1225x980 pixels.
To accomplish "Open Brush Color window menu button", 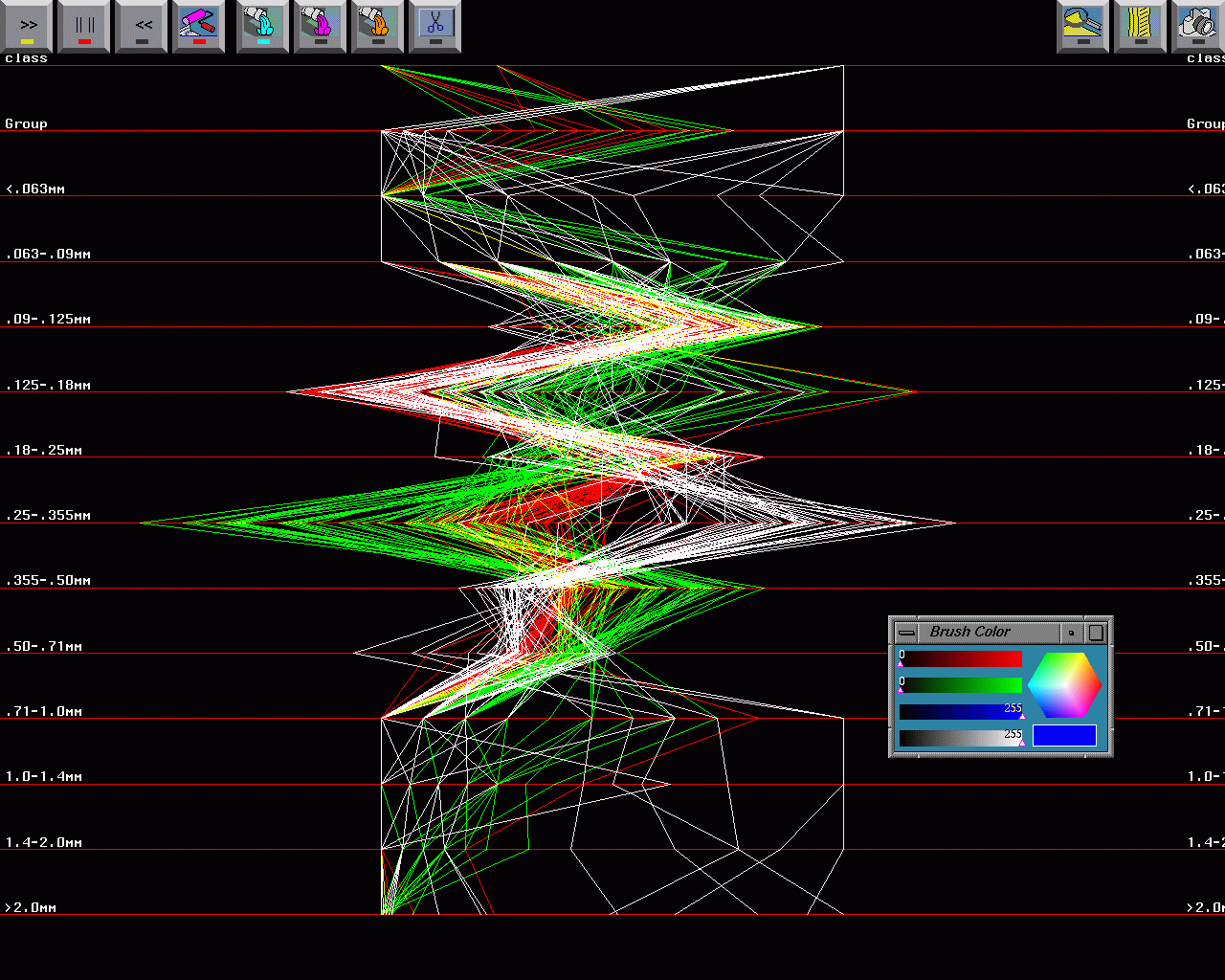I will point(905,633).
